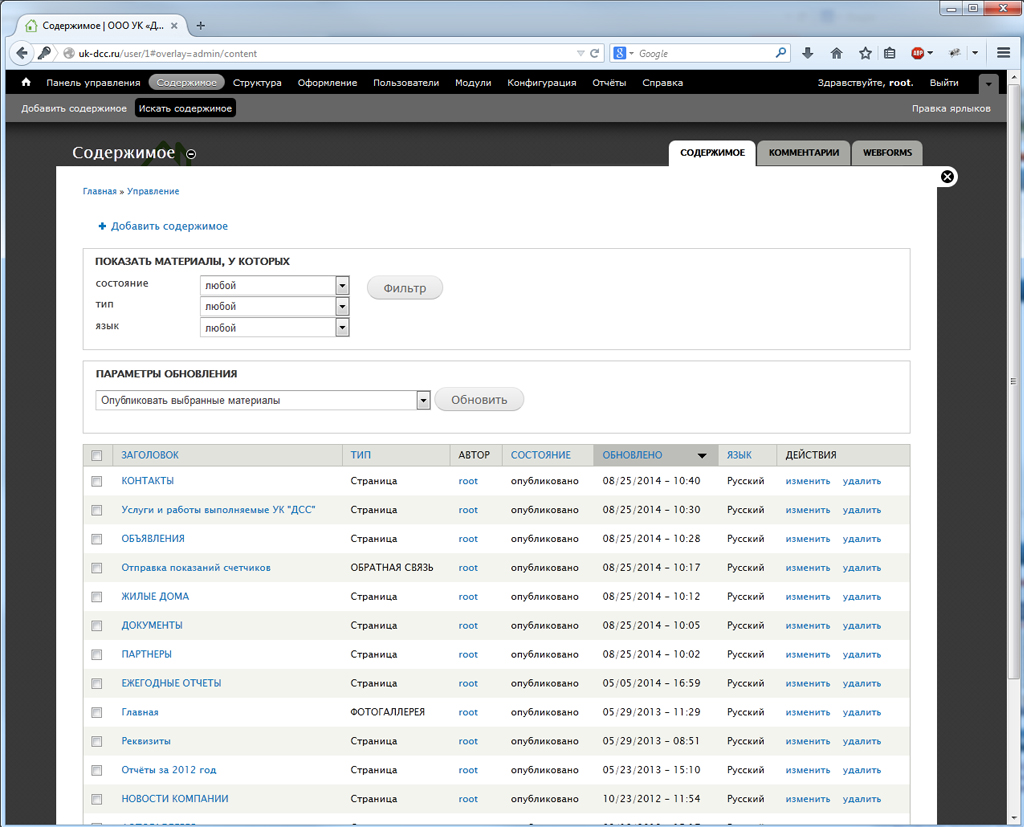Switch to the КОММЕНТАРИИ tab
The height and width of the screenshot is (827, 1024).
pyautogui.click(x=803, y=153)
